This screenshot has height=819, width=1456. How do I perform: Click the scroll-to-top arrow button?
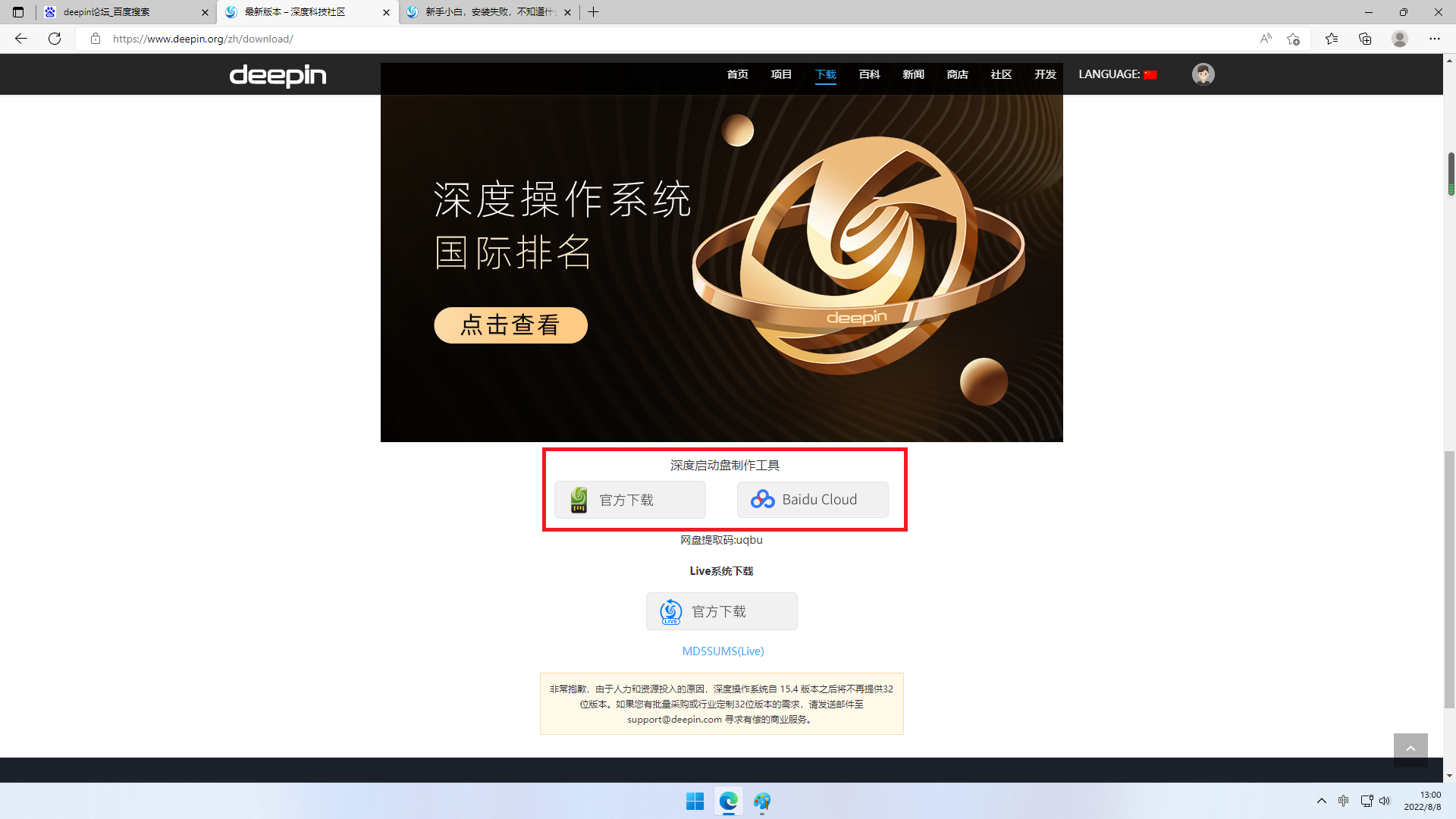(1410, 749)
